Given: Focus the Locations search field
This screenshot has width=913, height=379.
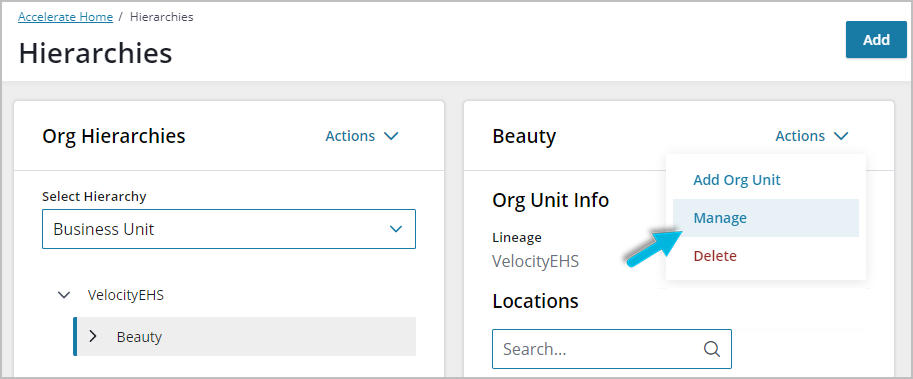Looking at the screenshot, I should coord(611,349).
